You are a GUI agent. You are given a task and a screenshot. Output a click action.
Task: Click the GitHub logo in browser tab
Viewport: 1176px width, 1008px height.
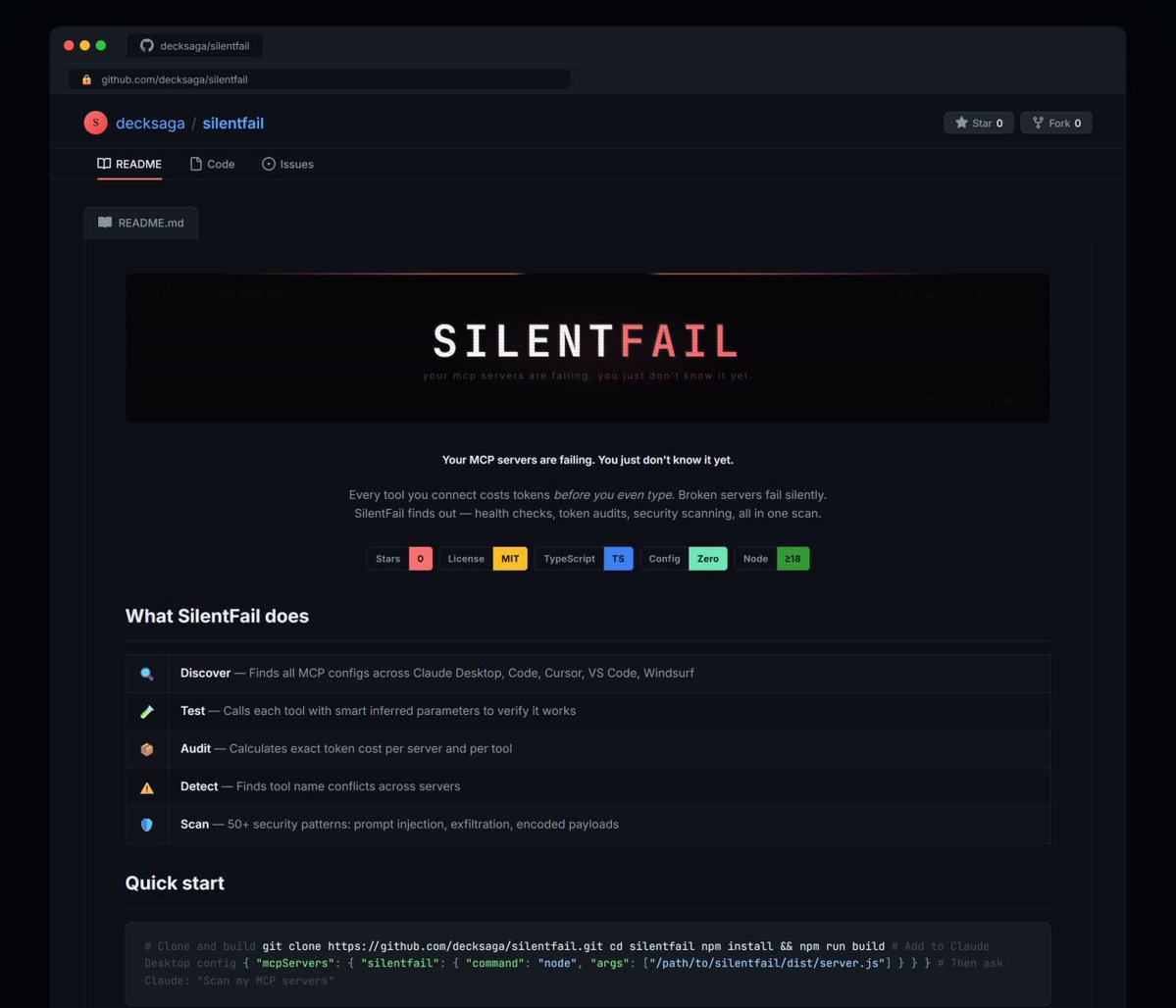[x=147, y=46]
